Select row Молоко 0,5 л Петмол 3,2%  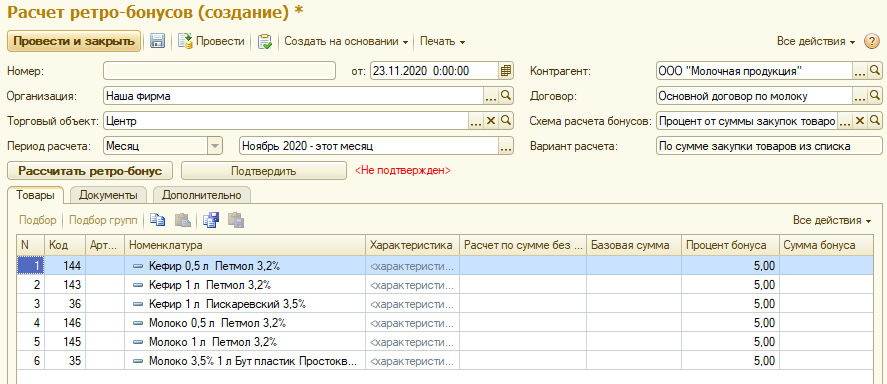click(445, 323)
